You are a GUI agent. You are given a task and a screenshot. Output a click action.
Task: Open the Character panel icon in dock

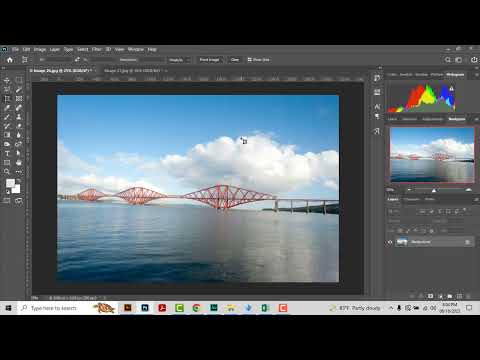tap(377, 107)
